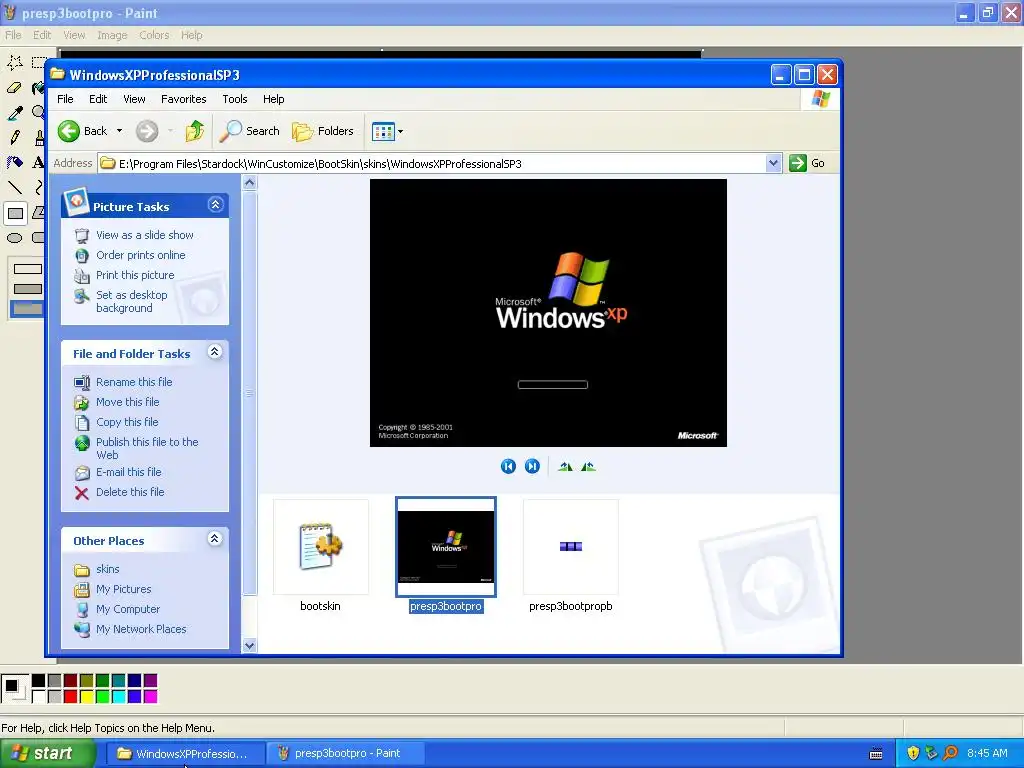
Task: Go up one folder level
Action: [194, 131]
